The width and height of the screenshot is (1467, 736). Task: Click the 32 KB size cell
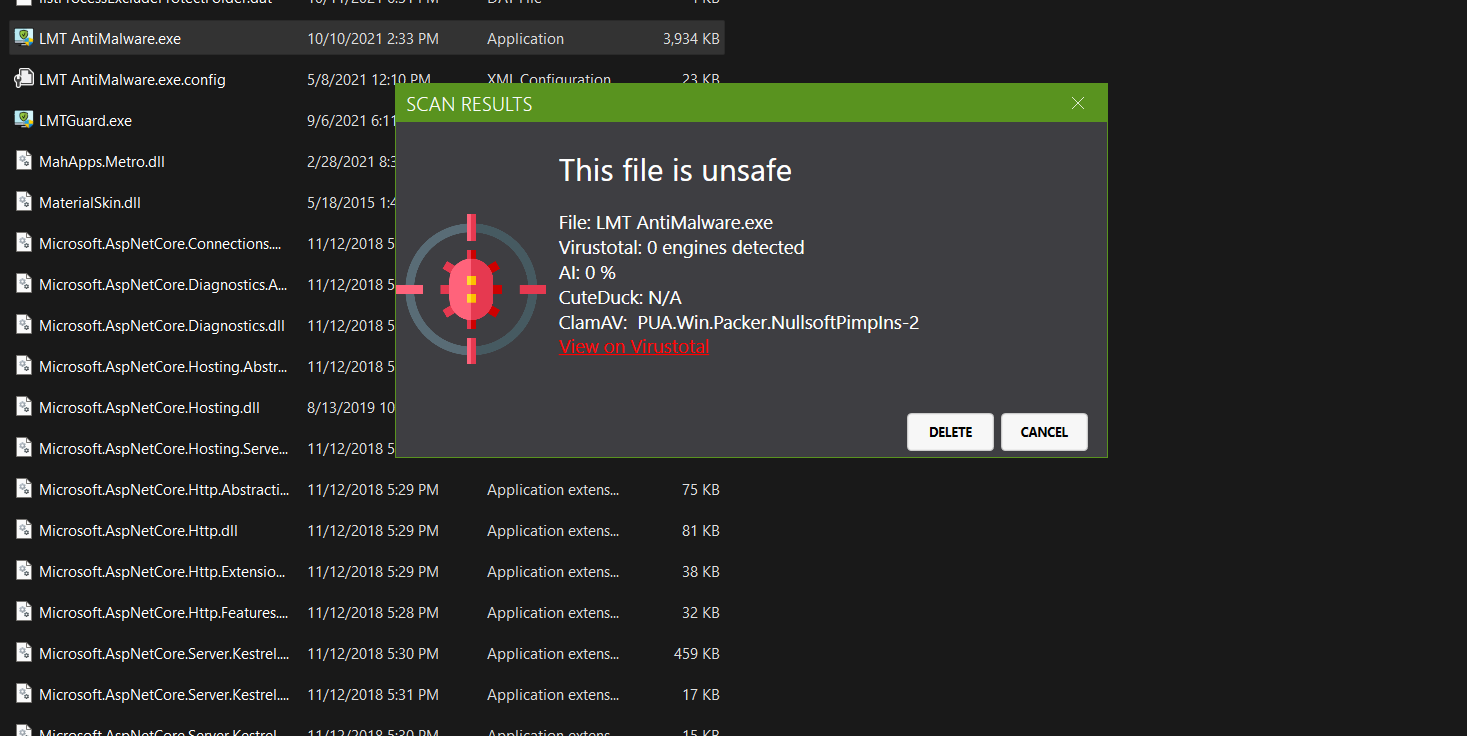point(701,613)
